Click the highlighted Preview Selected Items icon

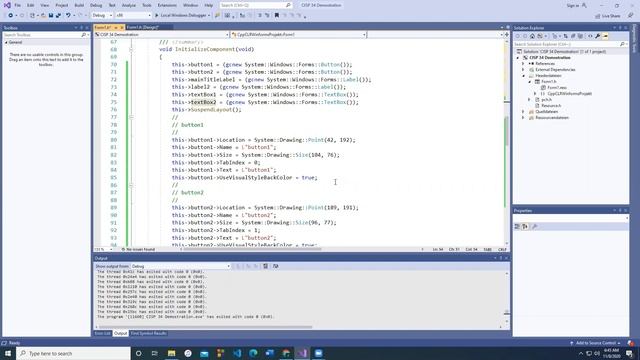click(605, 36)
